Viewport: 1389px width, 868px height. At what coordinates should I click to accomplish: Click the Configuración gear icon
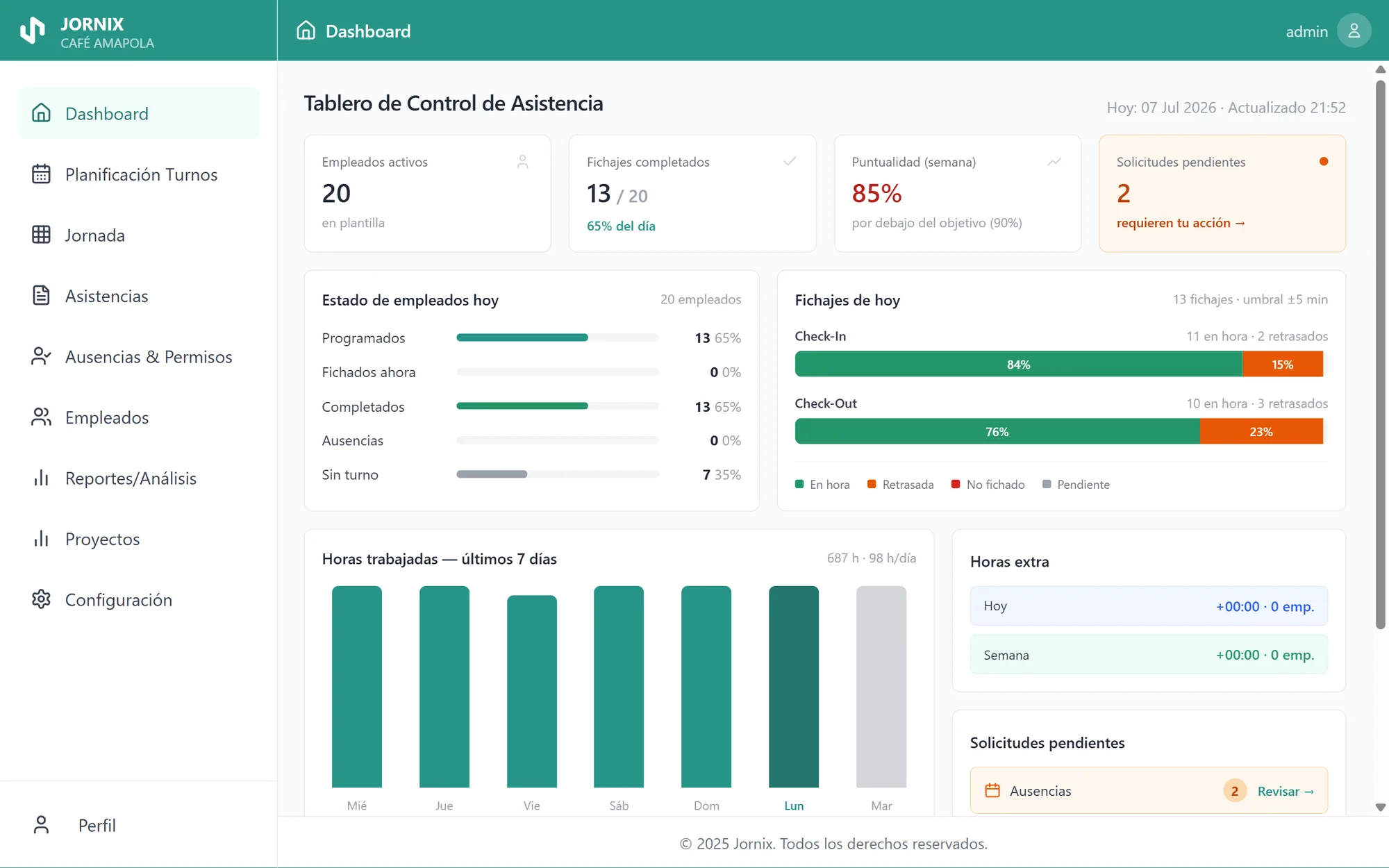tap(41, 599)
